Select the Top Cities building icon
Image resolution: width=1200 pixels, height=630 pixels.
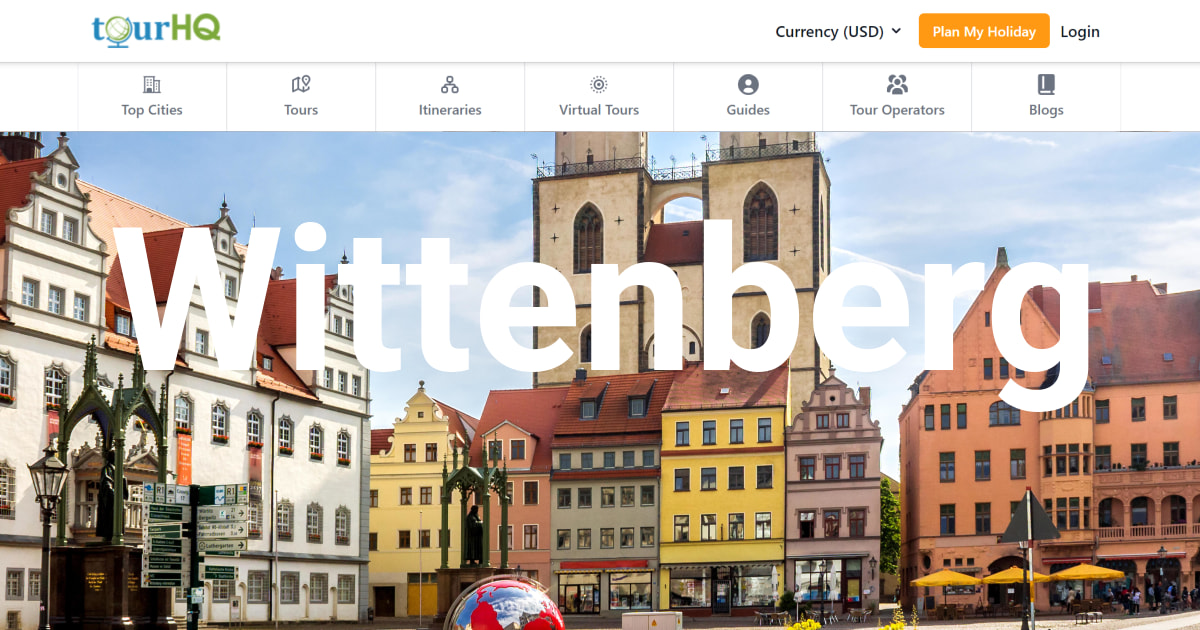coord(151,84)
